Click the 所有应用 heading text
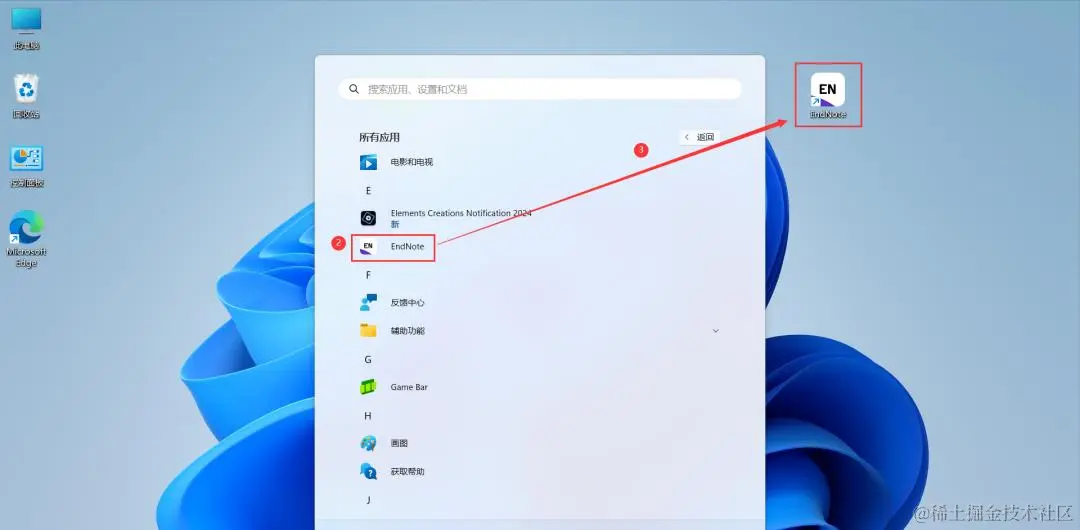Image resolution: width=1080 pixels, height=530 pixels. pos(380,137)
